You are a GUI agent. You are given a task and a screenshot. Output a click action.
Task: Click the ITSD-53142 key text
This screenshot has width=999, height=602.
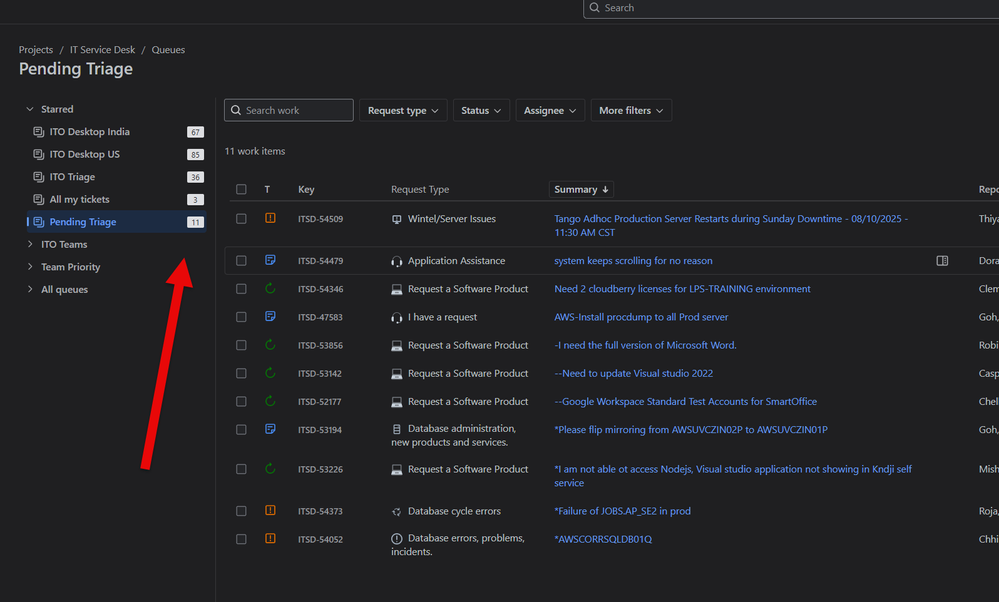pyautogui.click(x=320, y=373)
